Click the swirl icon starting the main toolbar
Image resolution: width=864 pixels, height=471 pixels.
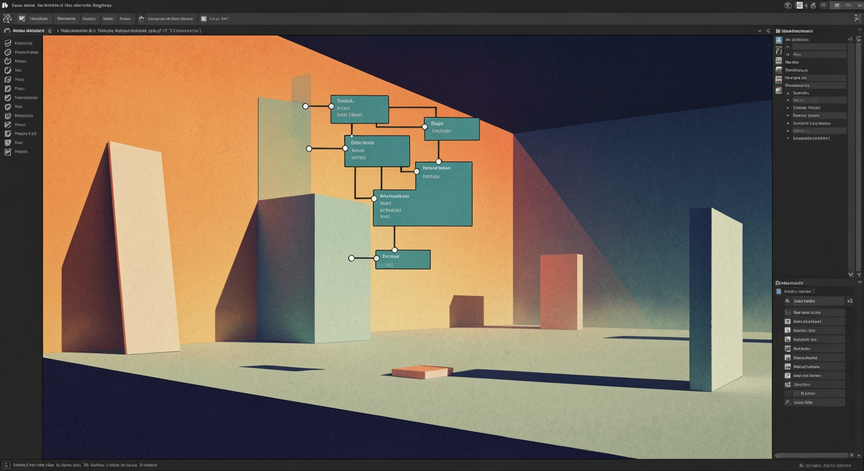tap(7, 19)
